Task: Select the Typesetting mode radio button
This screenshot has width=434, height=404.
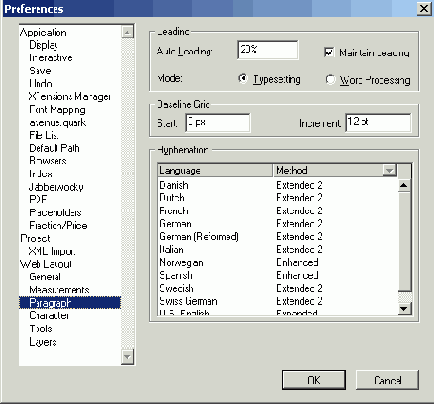Action: click(243, 79)
